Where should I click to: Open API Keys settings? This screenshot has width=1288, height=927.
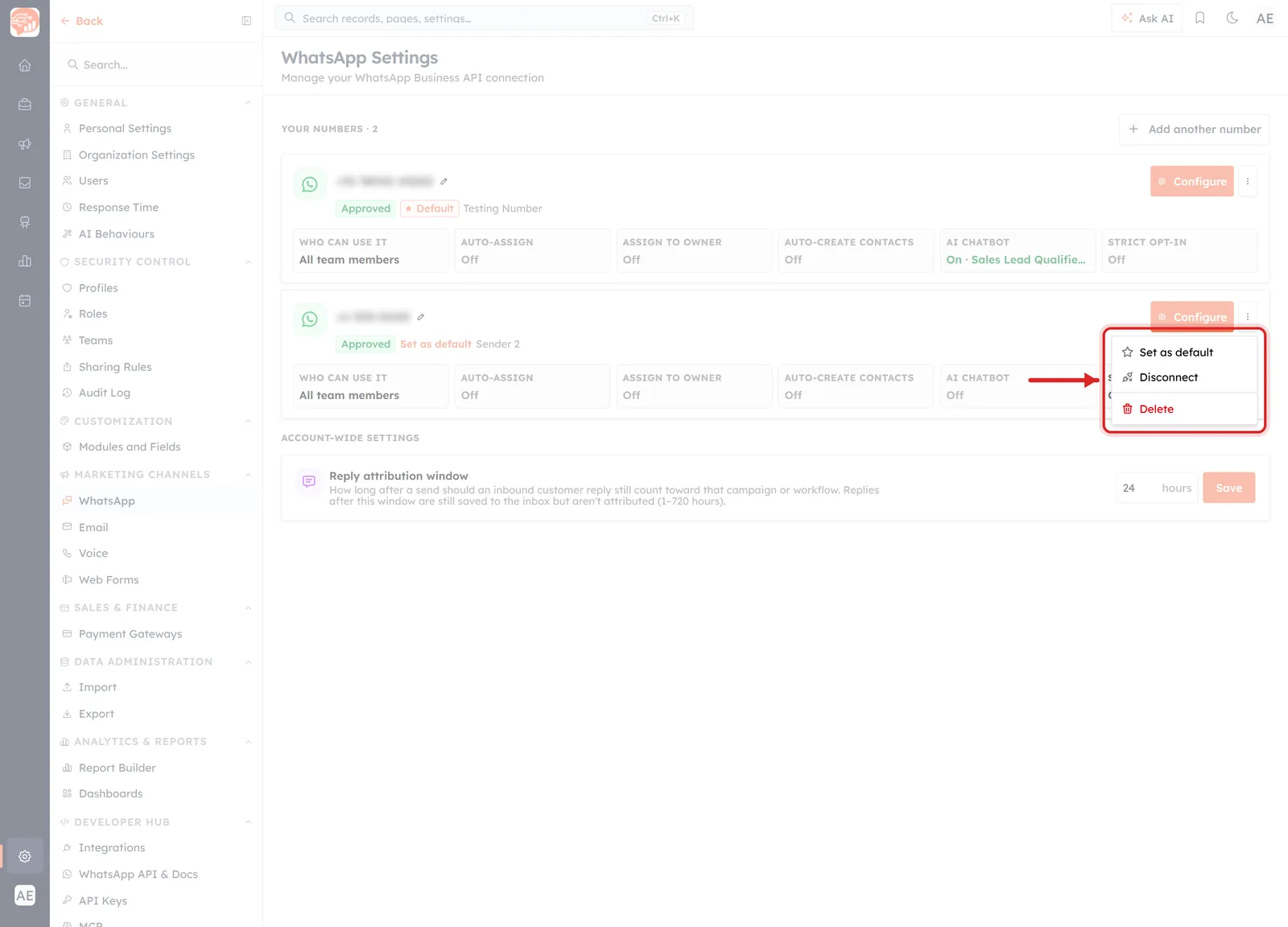(103, 900)
